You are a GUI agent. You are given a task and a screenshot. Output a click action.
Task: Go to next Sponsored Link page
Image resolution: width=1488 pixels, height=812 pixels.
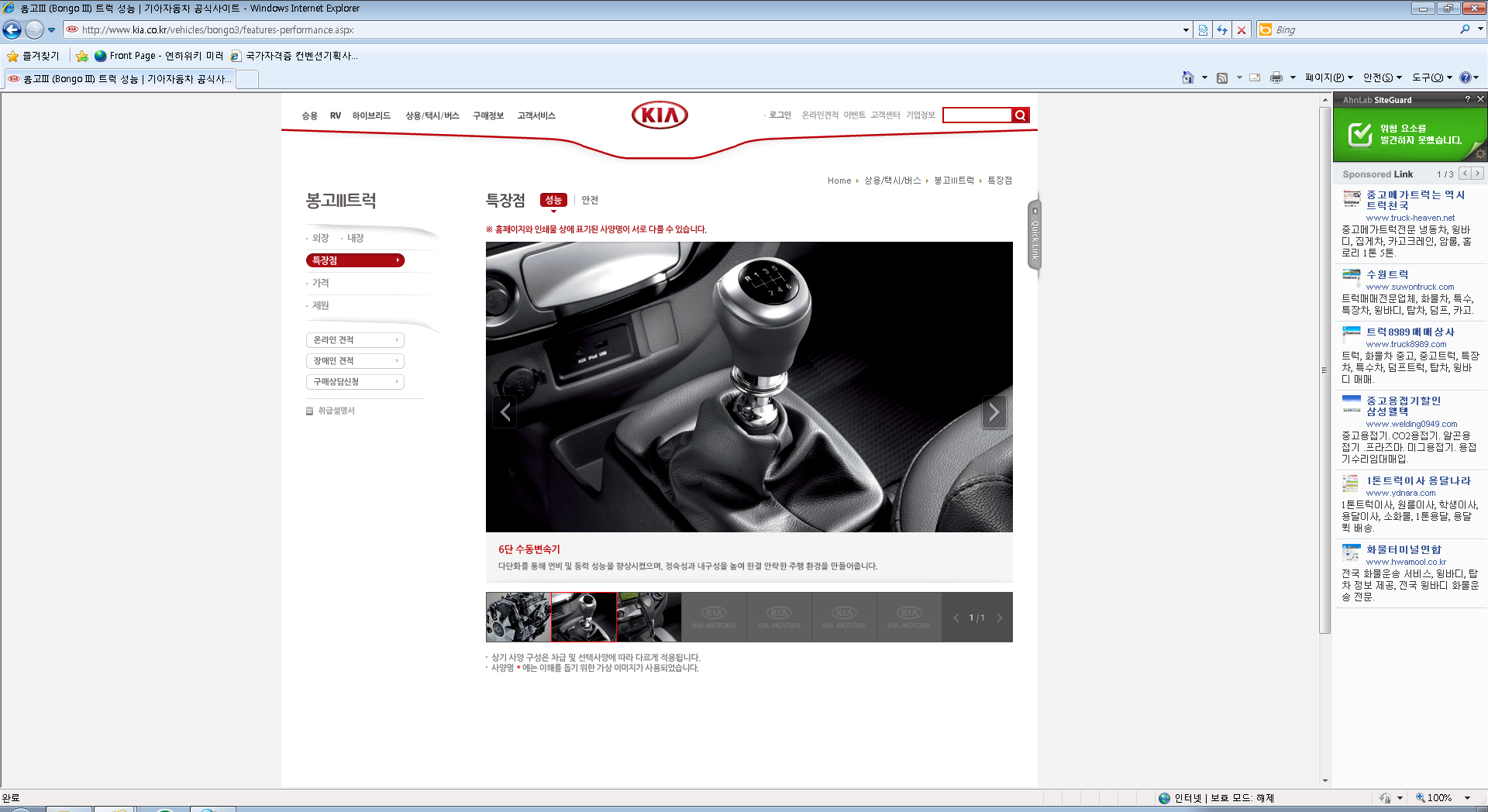(x=1477, y=174)
